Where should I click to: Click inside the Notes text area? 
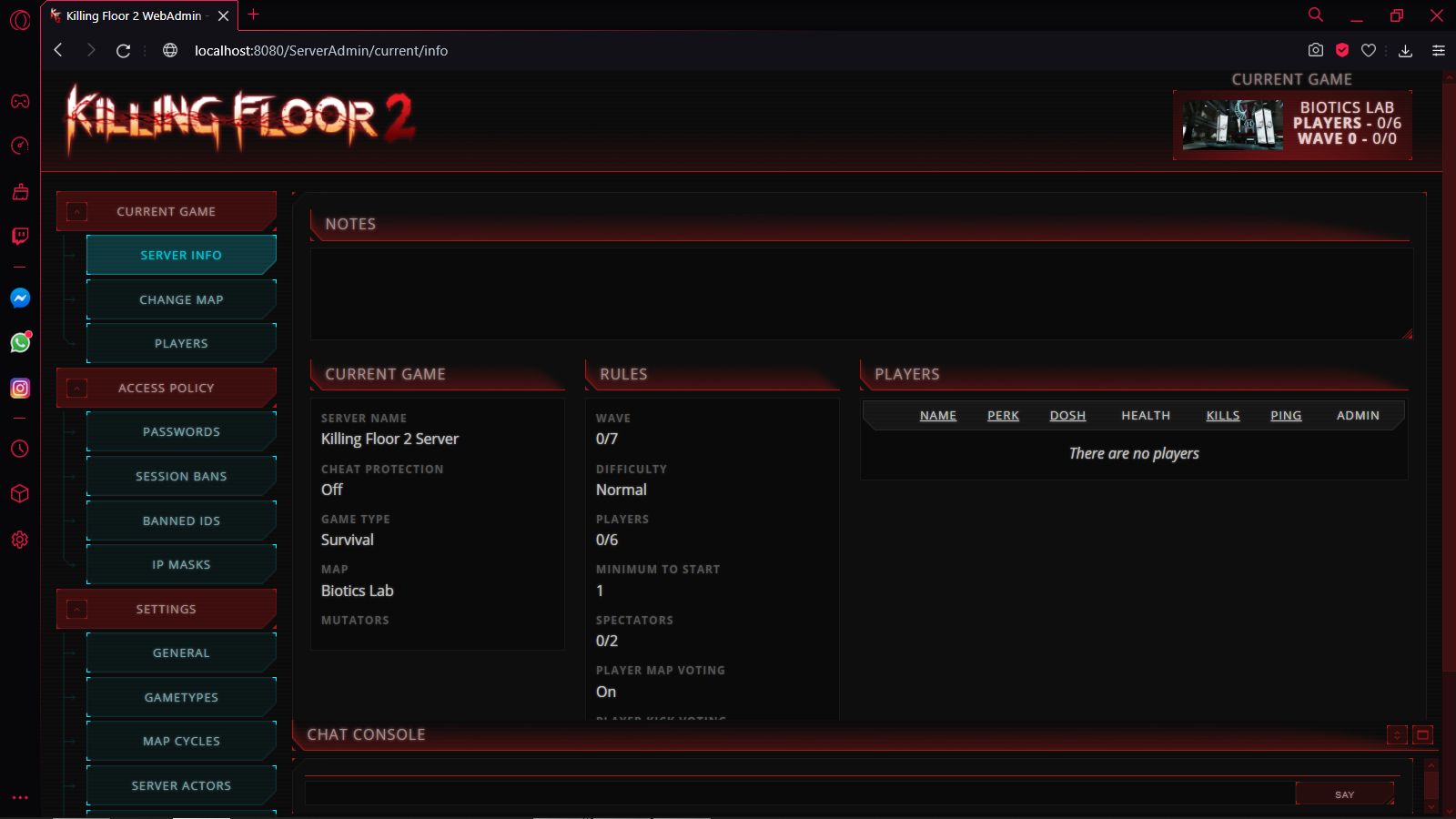[862, 294]
